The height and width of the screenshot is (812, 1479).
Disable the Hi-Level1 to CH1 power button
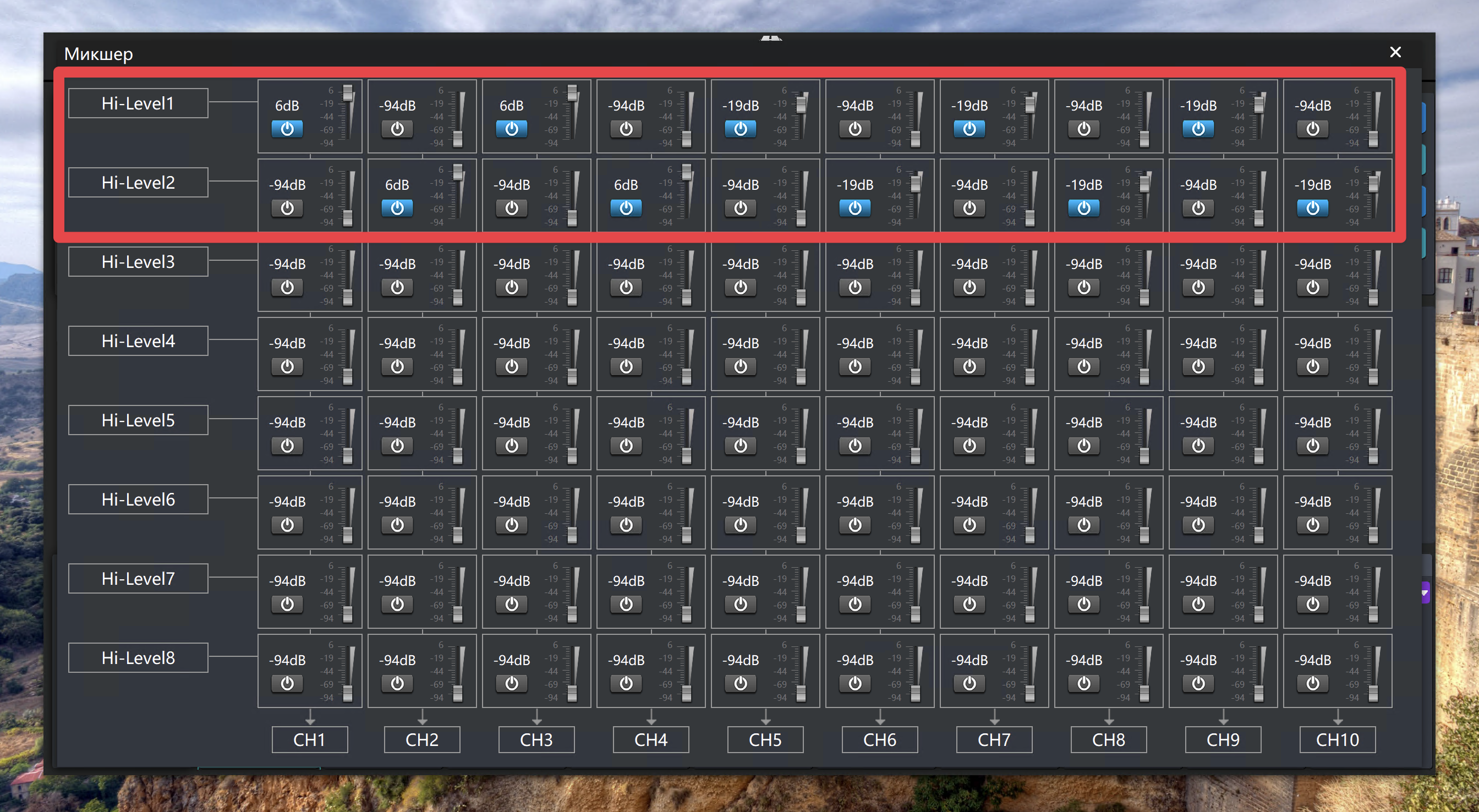pyautogui.click(x=287, y=129)
